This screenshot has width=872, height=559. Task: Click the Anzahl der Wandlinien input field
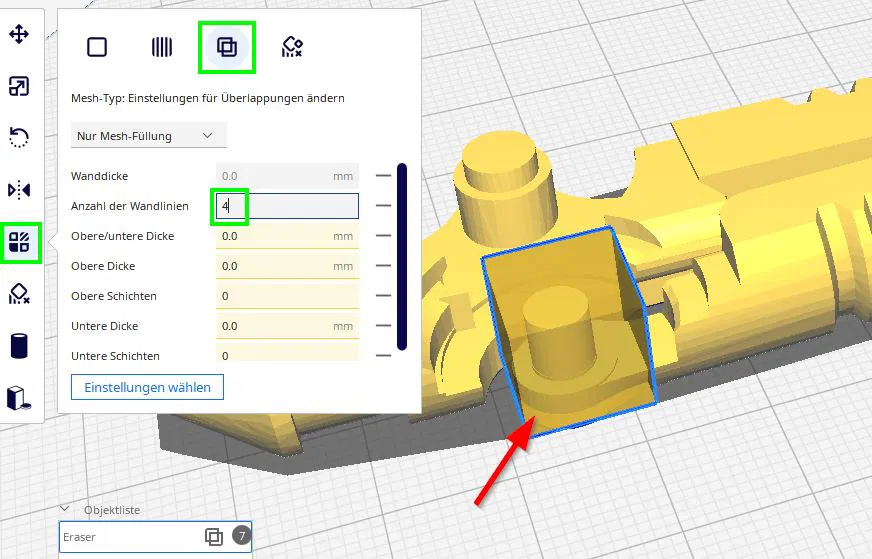pos(287,206)
